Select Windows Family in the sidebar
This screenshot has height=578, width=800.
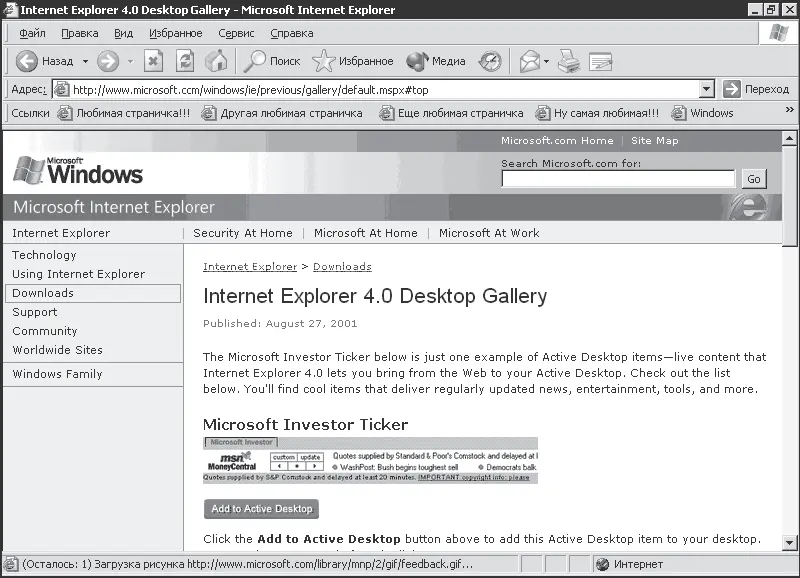pos(58,374)
